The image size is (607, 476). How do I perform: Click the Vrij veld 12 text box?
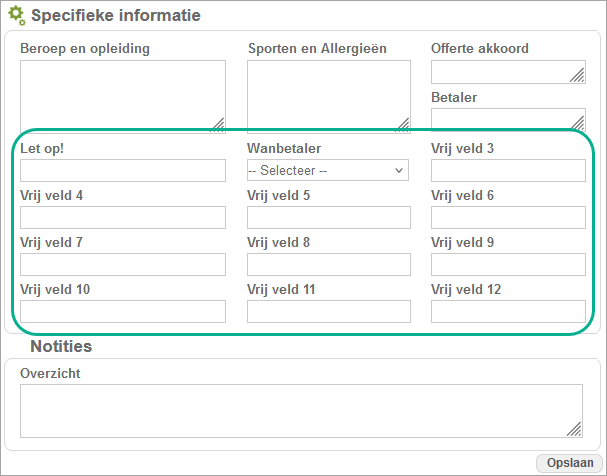tap(508, 311)
